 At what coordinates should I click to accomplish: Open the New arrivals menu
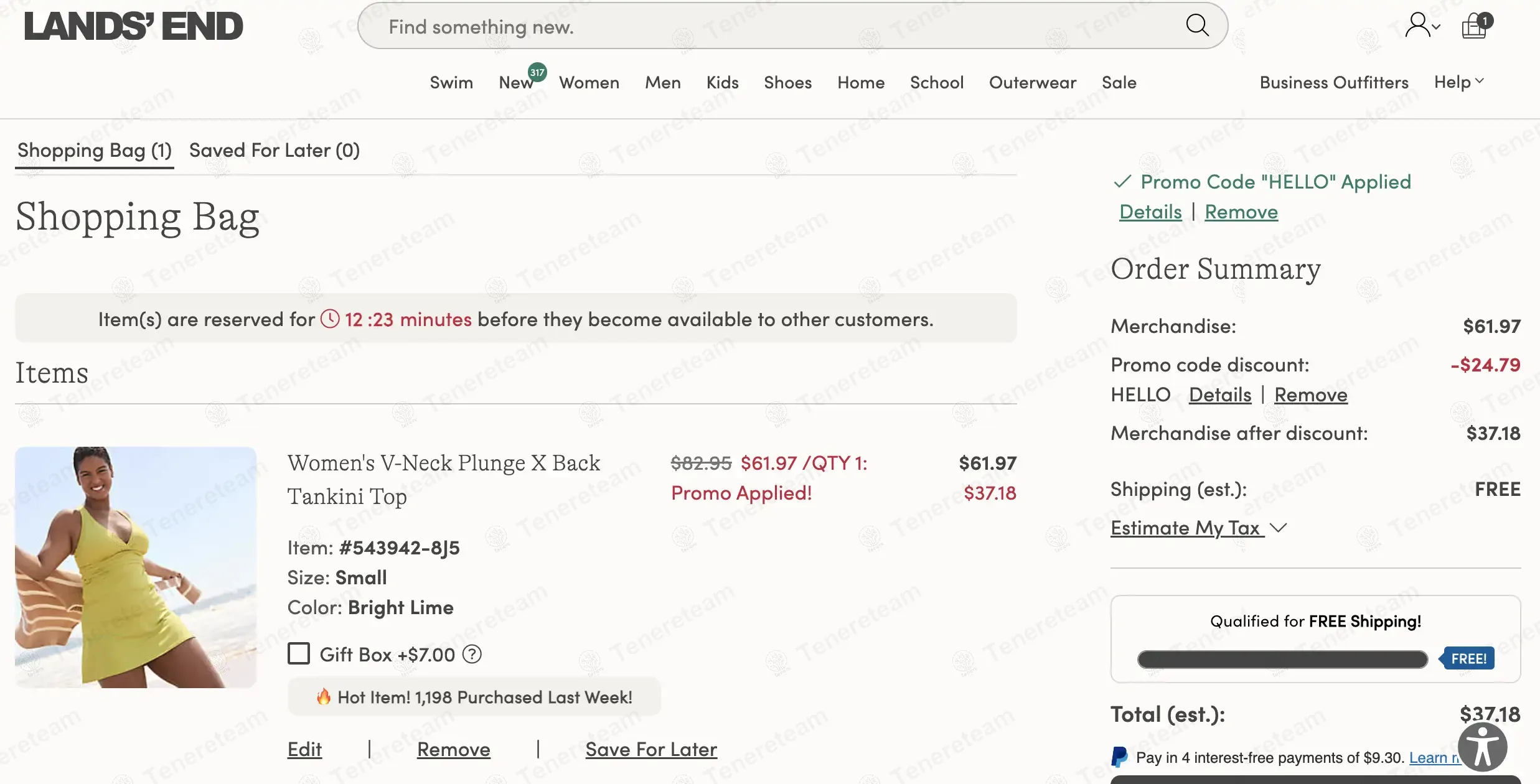click(515, 82)
